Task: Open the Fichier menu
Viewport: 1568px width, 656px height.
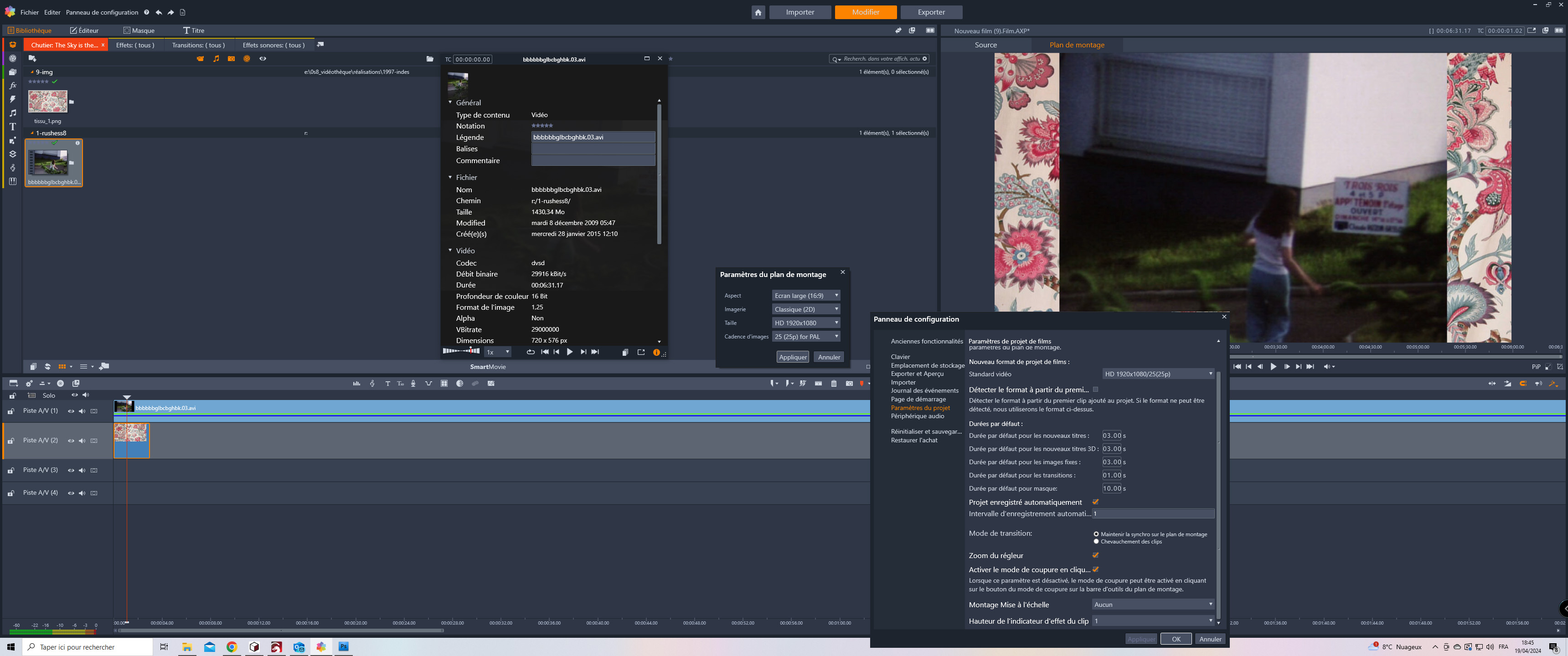Action: click(29, 12)
